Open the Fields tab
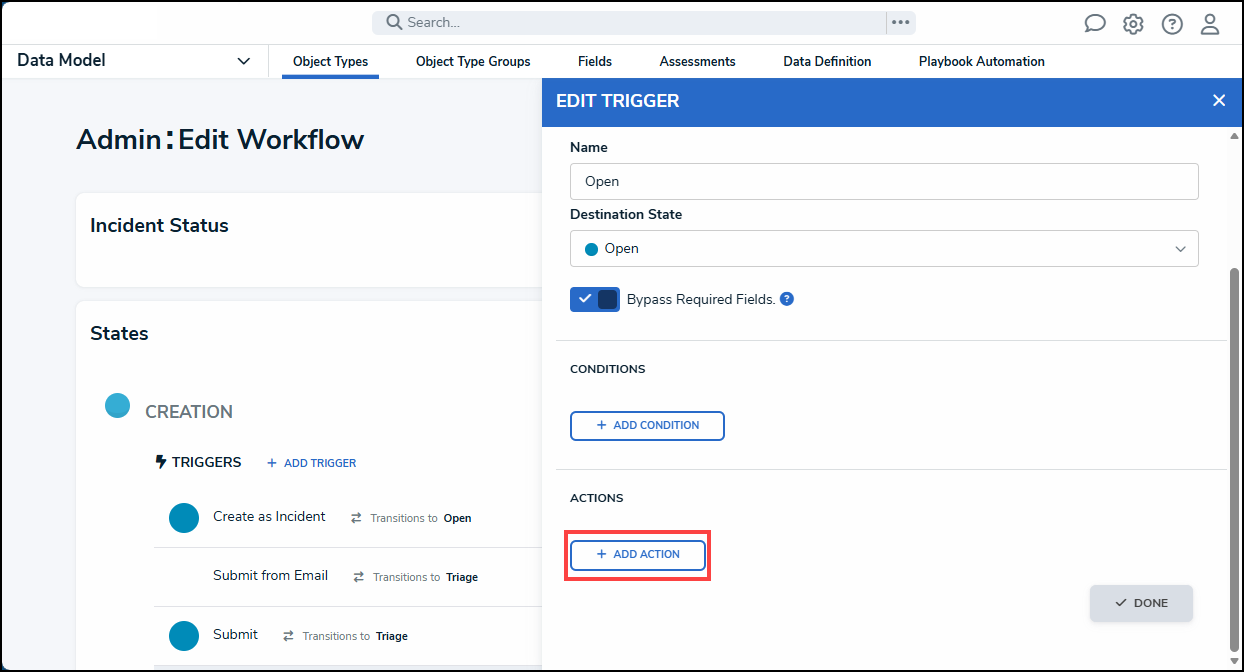The height and width of the screenshot is (672, 1244). 595,61
